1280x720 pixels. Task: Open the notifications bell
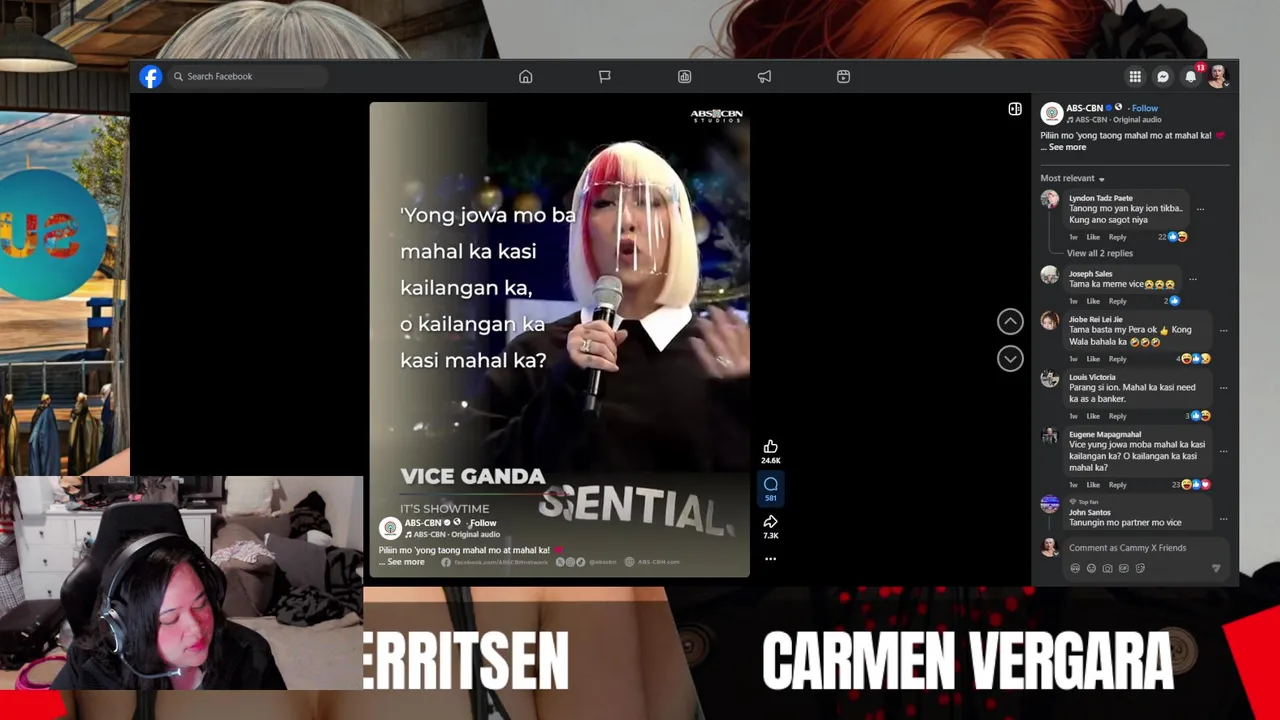[x=1190, y=76]
